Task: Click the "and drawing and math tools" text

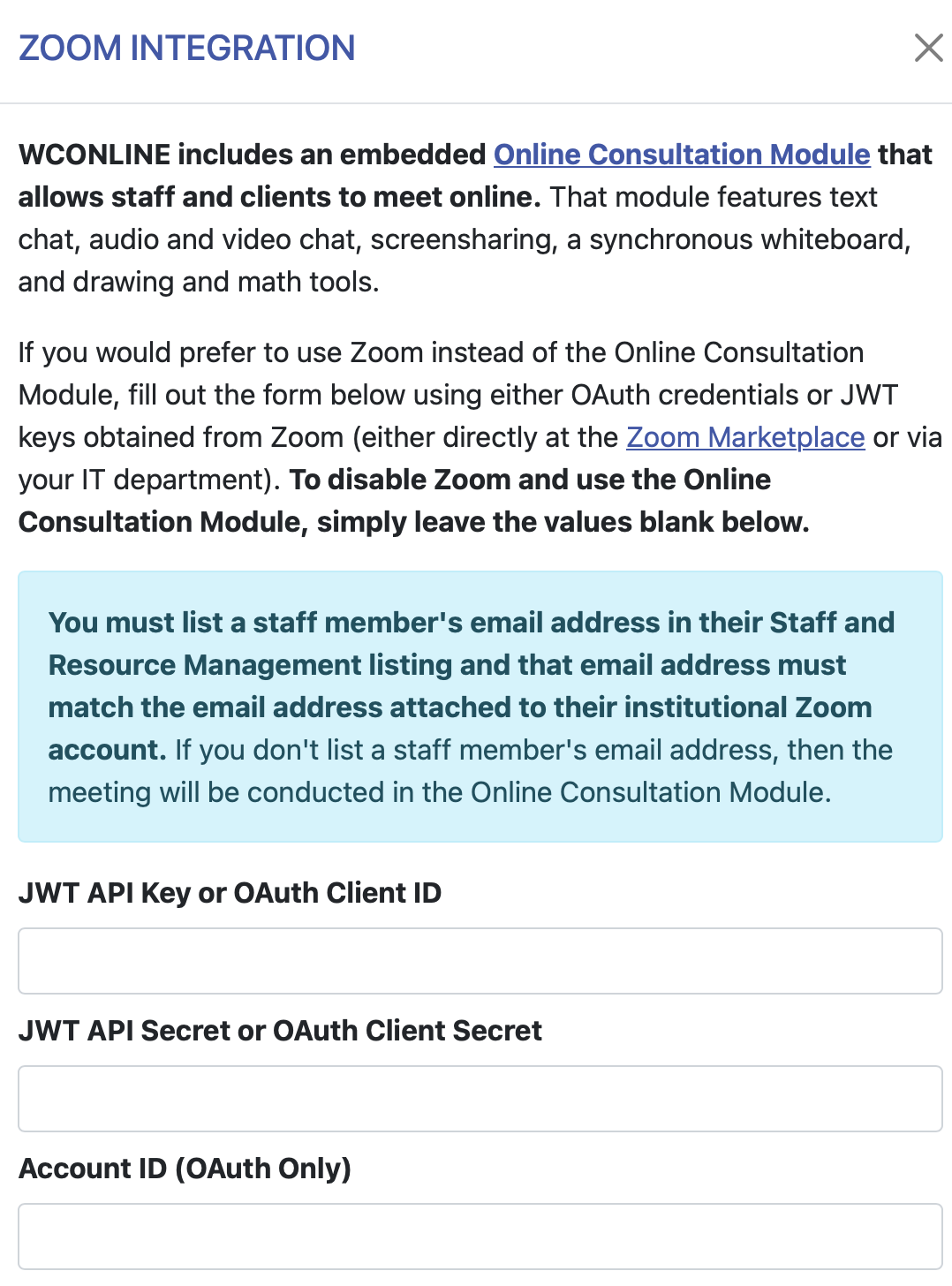Action: tap(199, 282)
